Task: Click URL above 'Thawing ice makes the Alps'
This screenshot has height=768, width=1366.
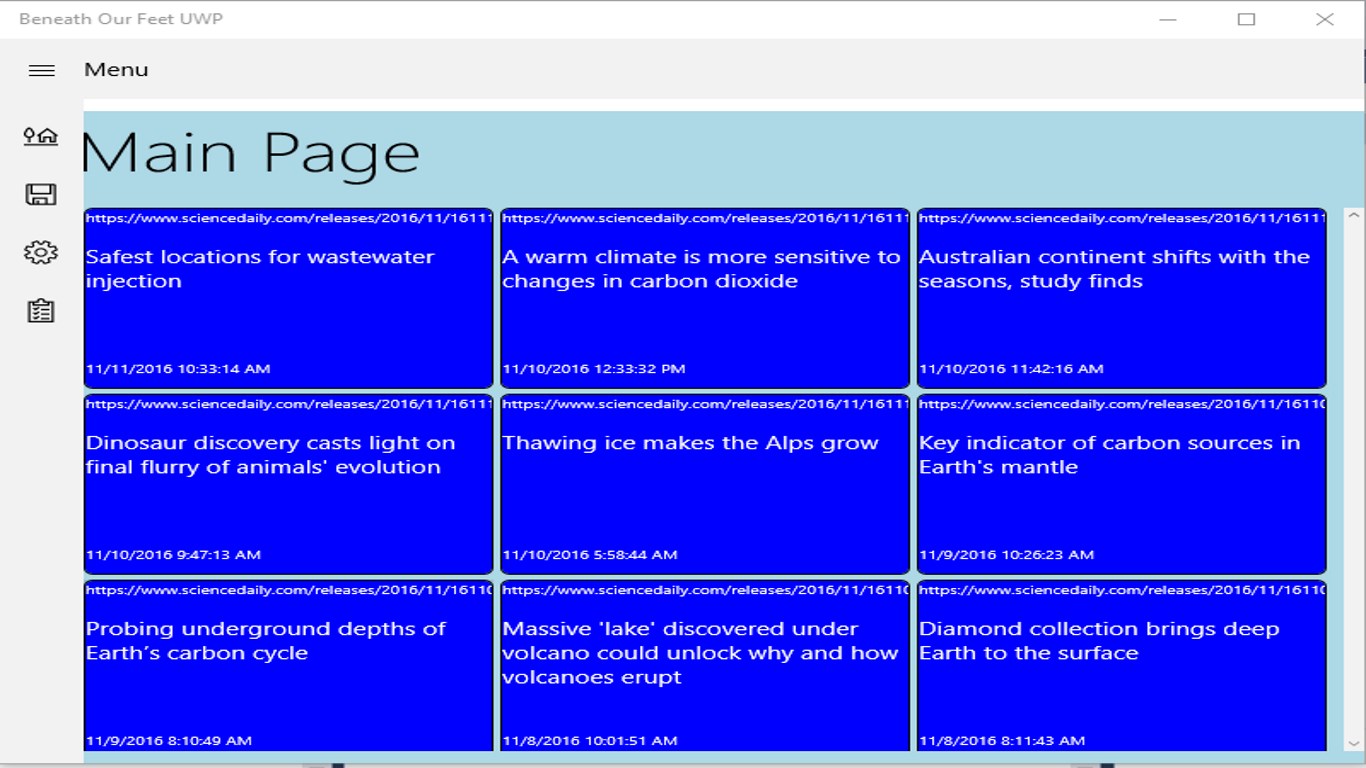Action: pos(705,404)
